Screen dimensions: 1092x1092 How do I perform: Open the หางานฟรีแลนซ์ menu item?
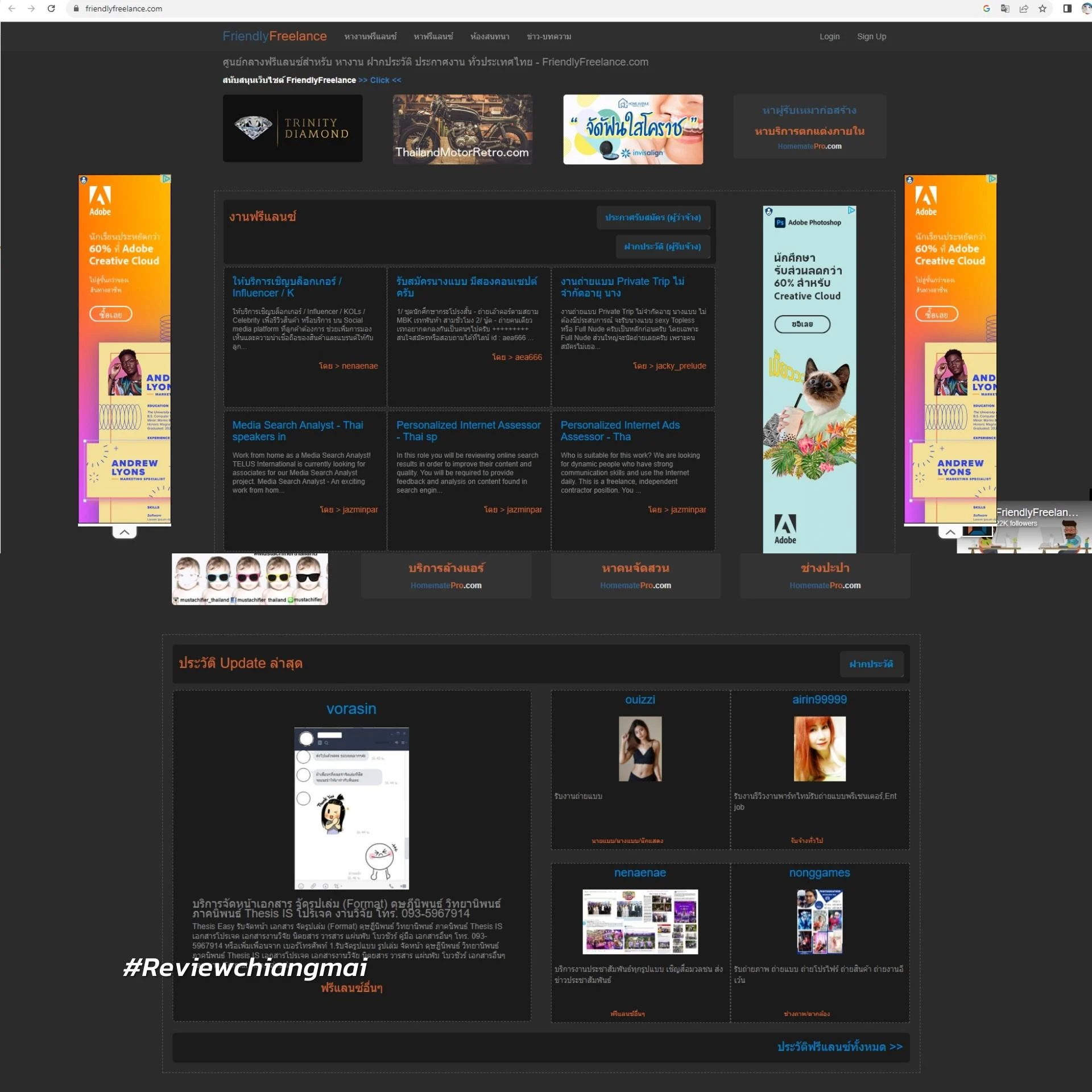coord(370,36)
